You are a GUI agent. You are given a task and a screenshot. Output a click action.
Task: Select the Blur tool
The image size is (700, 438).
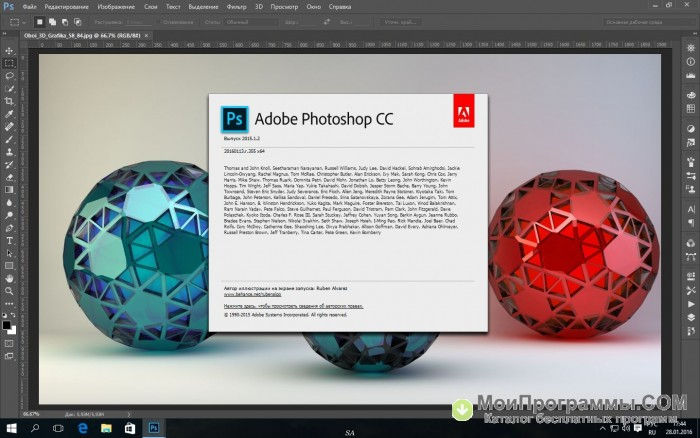coord(9,202)
